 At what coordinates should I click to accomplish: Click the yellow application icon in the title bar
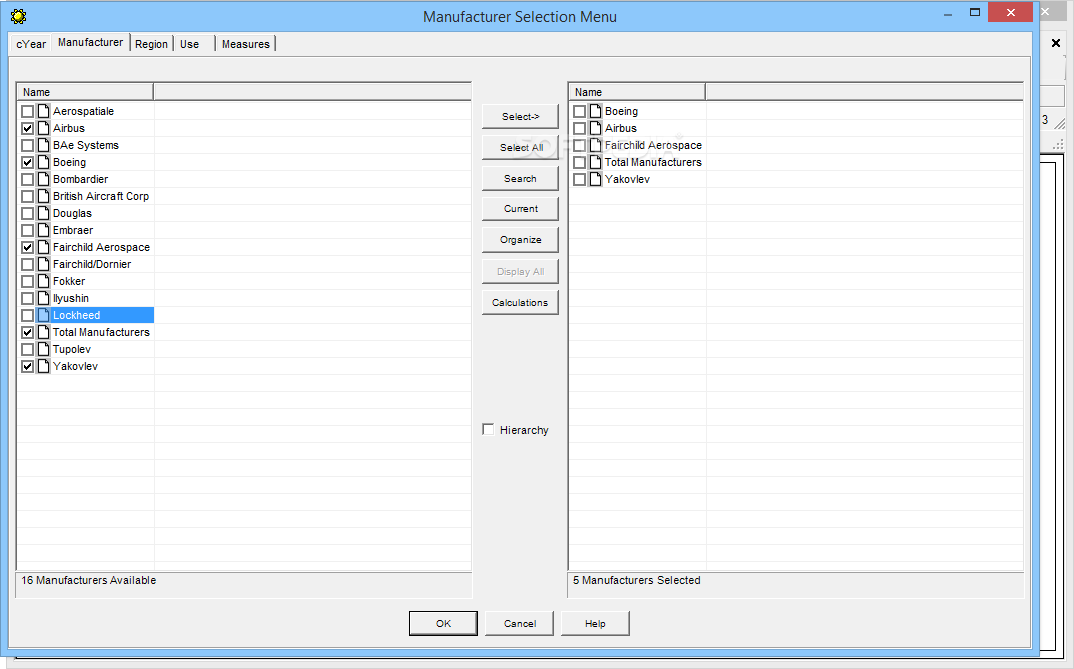(x=18, y=16)
